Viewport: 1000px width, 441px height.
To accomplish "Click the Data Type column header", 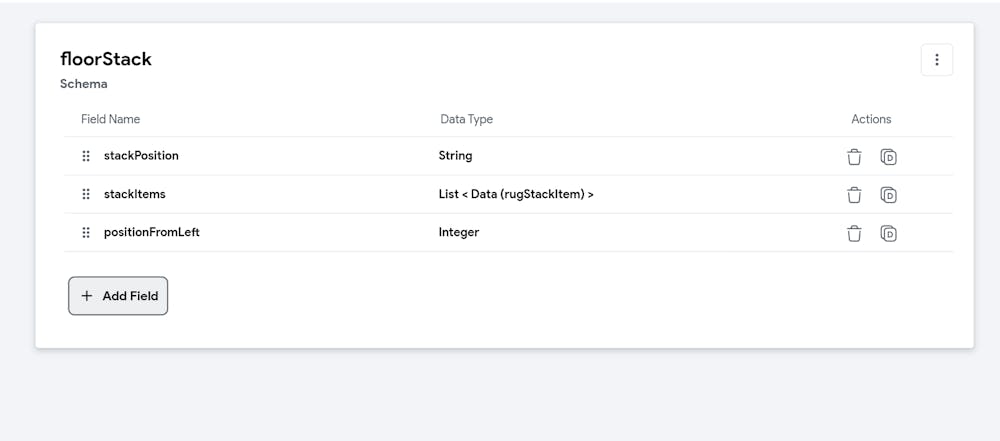I will point(466,119).
